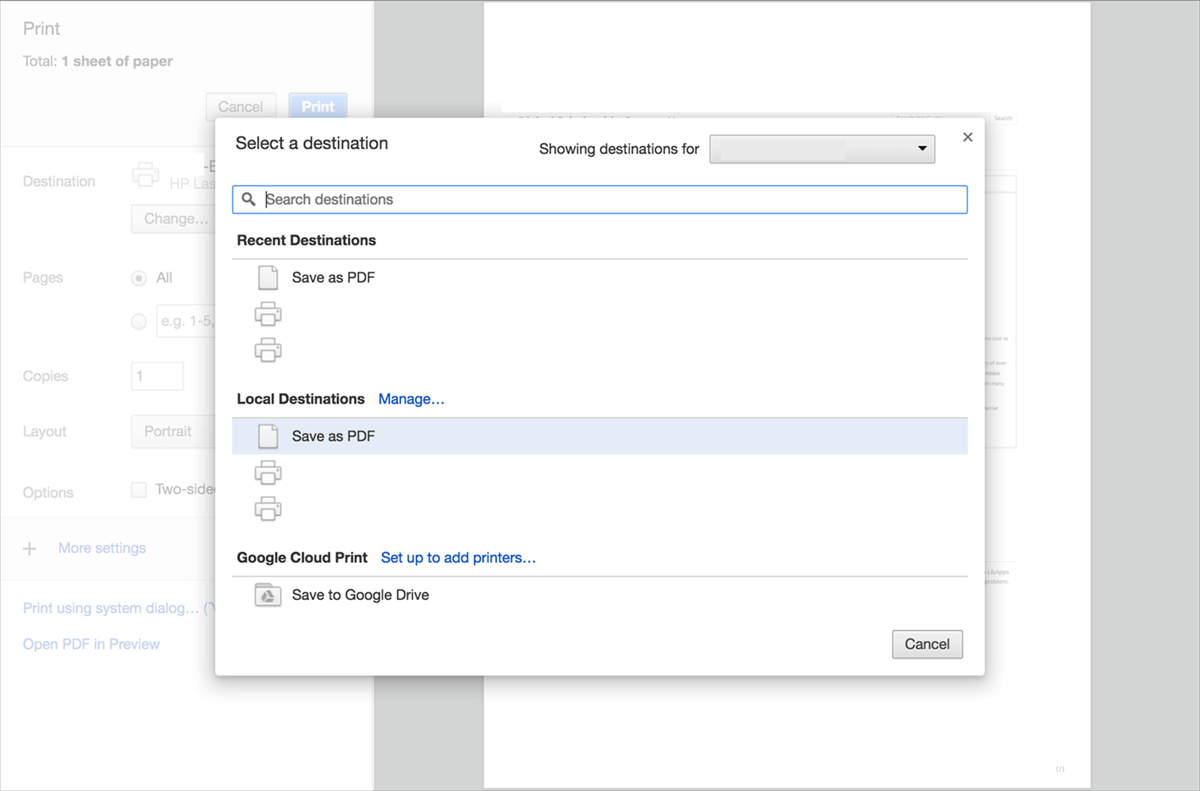Expand More settings
Viewport: 1200px width, 791px height.
pos(101,549)
